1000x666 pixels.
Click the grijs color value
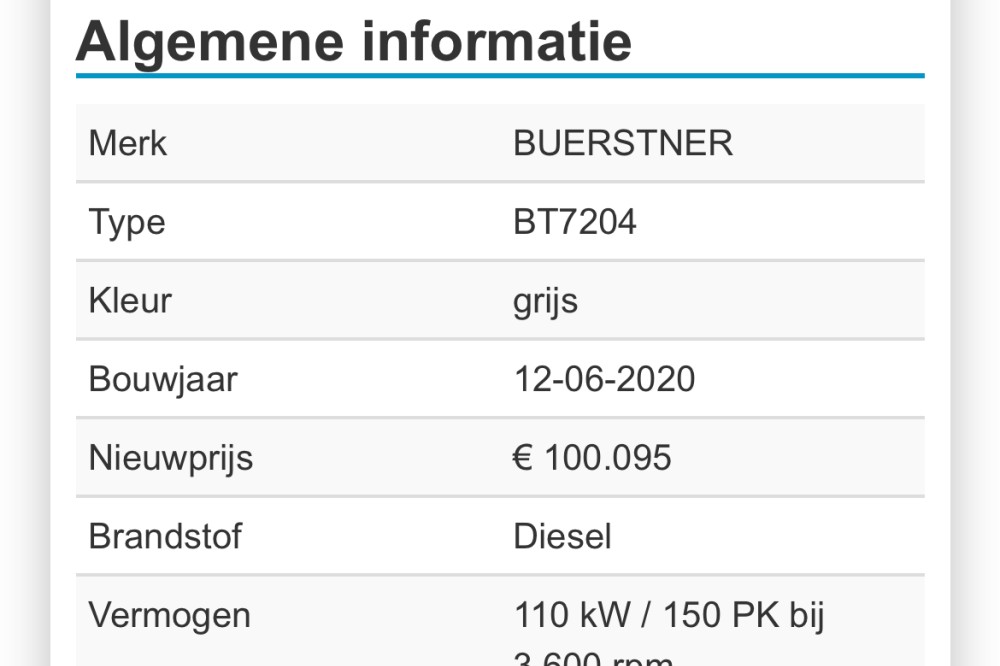[x=545, y=302]
